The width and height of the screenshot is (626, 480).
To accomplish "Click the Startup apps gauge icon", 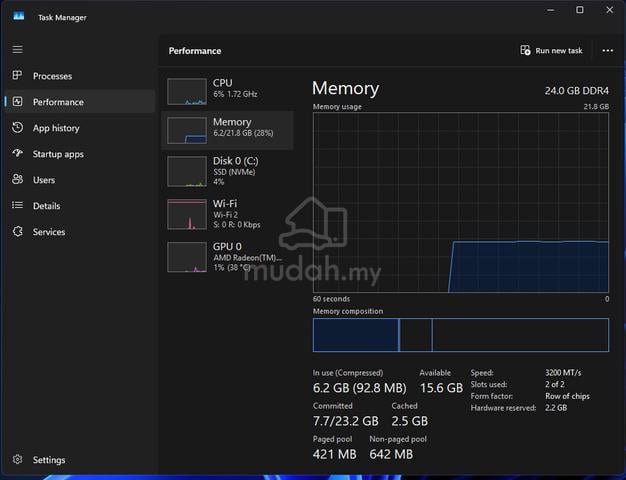I will pos(17,153).
